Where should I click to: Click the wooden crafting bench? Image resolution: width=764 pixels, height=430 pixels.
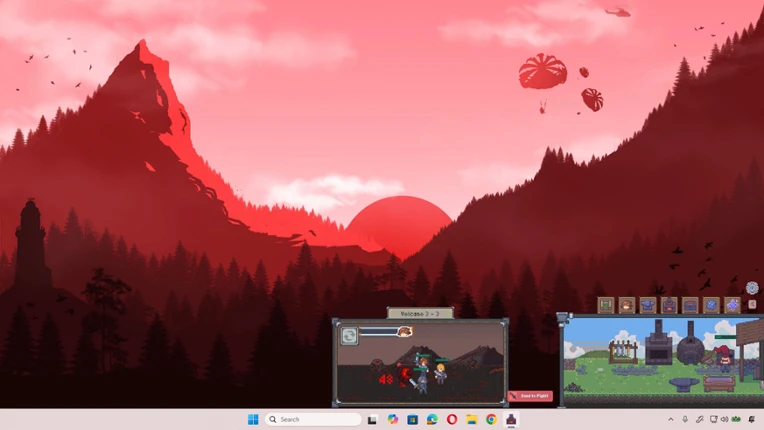pyautogui.click(x=719, y=383)
